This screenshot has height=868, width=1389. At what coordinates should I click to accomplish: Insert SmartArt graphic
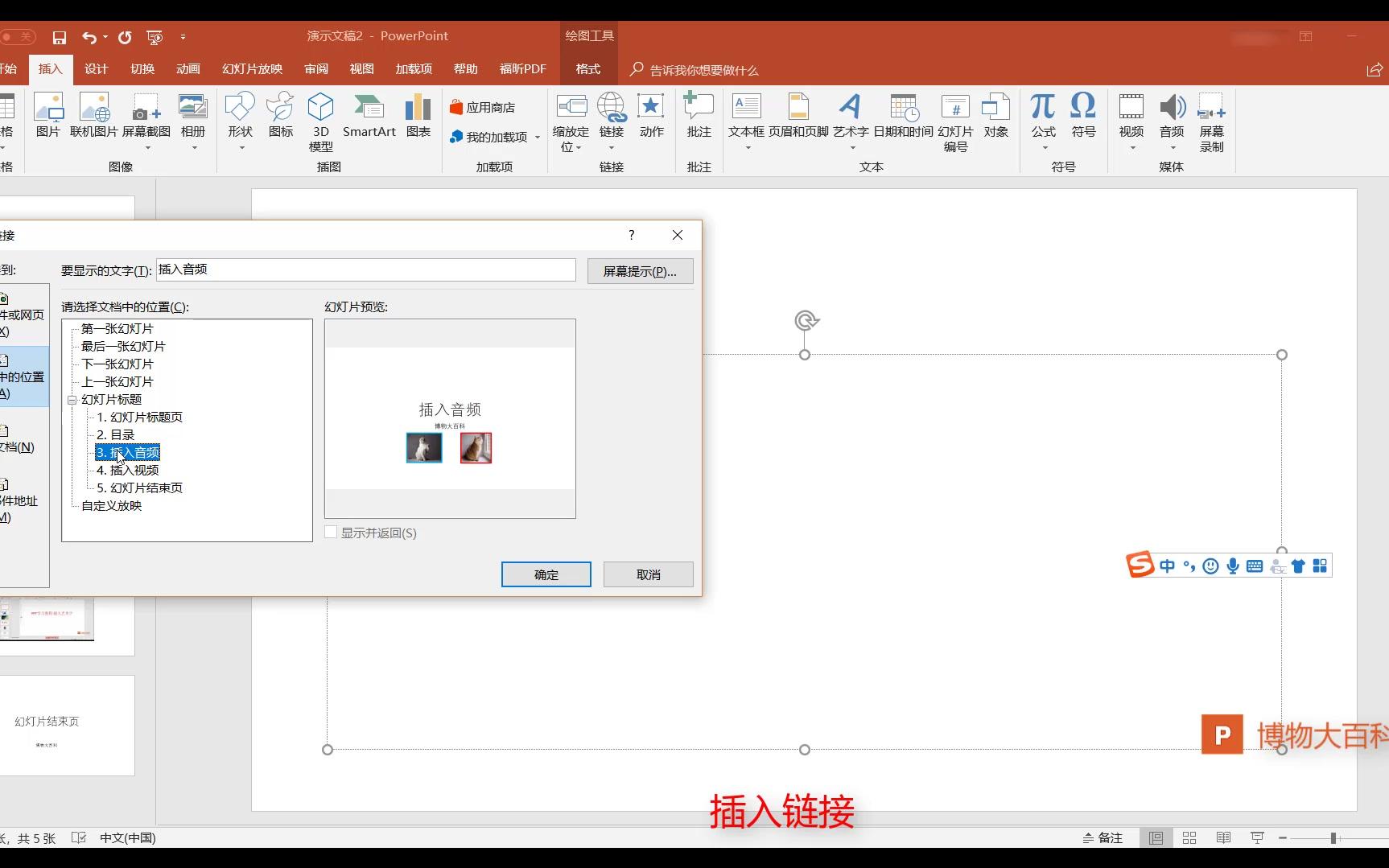[x=369, y=116]
